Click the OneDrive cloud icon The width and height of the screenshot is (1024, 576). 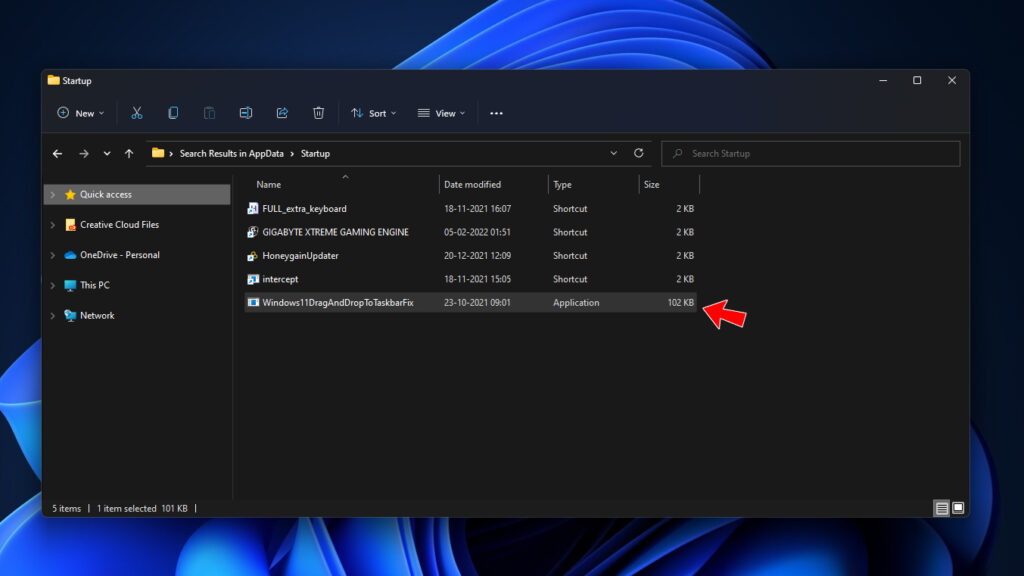[70, 255]
